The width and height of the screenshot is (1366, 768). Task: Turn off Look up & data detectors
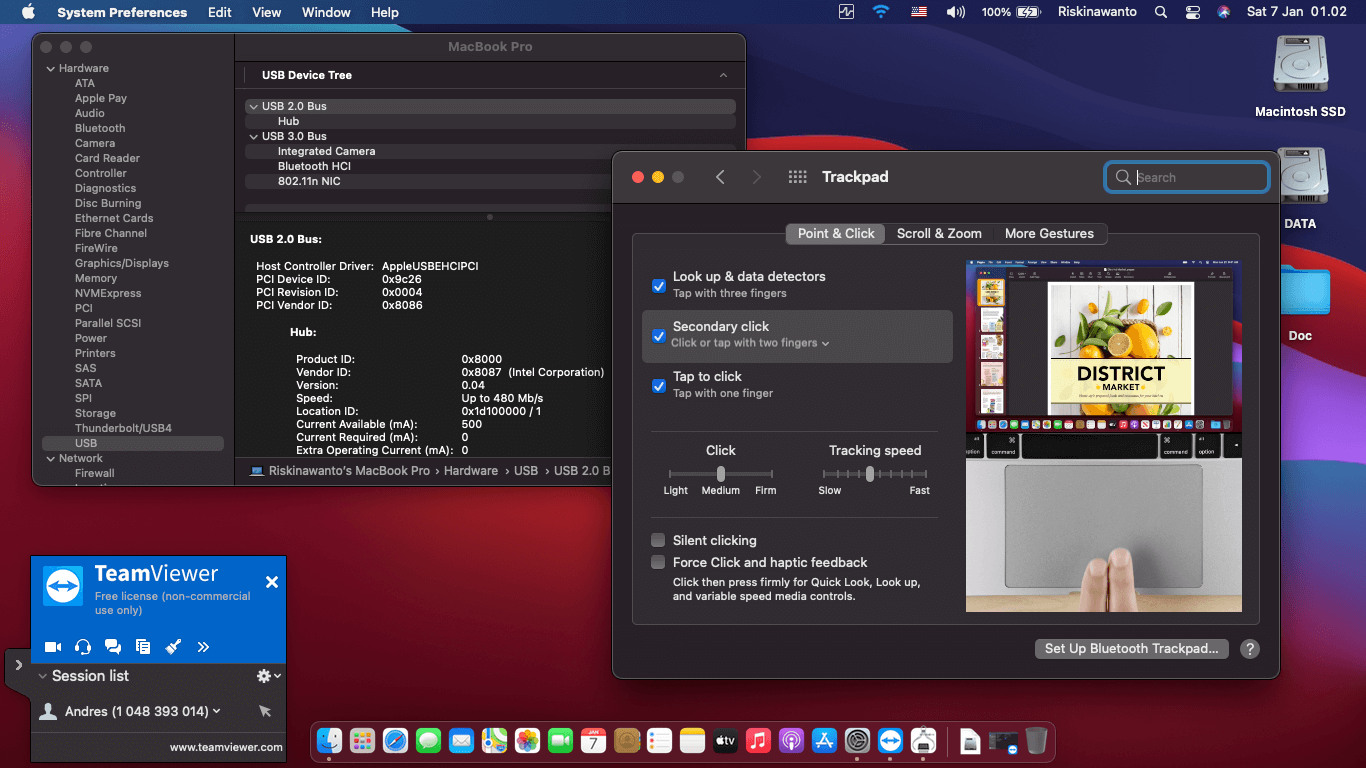tap(658, 286)
